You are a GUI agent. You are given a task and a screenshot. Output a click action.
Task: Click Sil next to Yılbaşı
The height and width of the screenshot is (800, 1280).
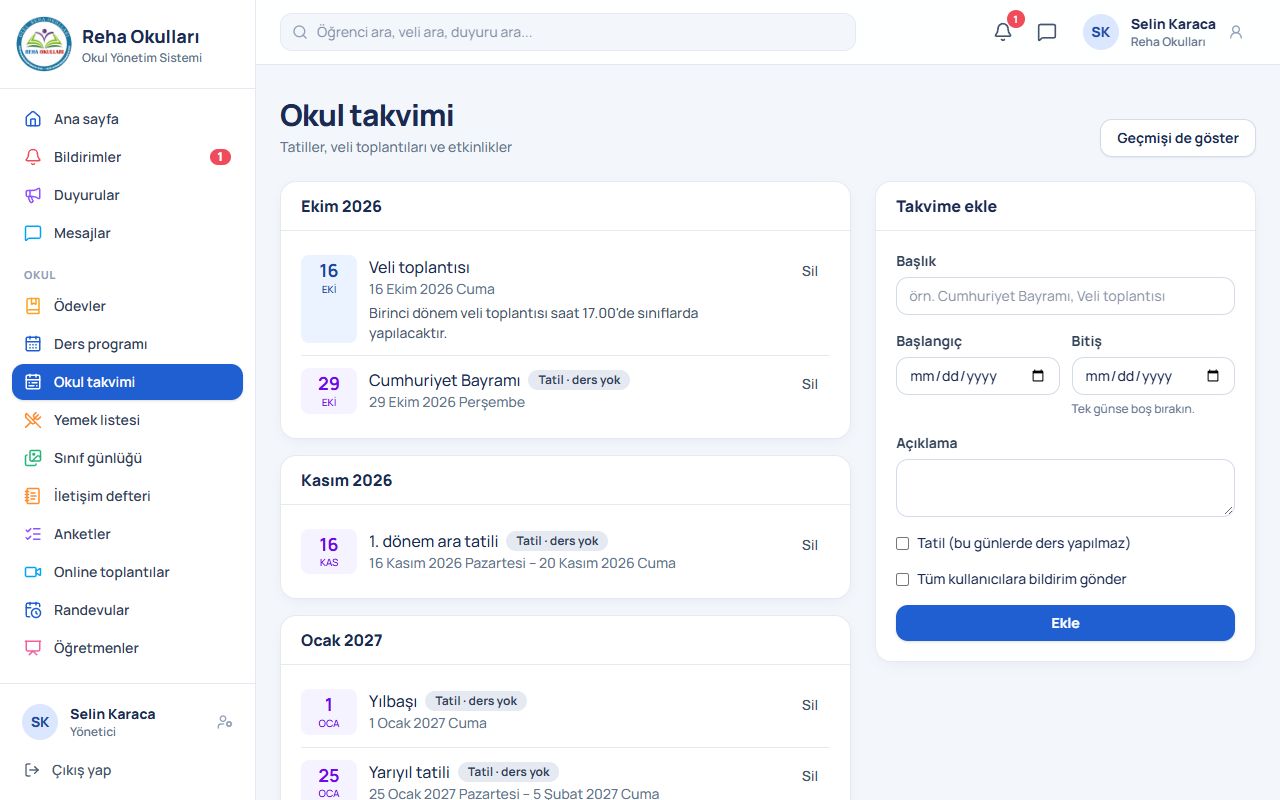[810, 705]
